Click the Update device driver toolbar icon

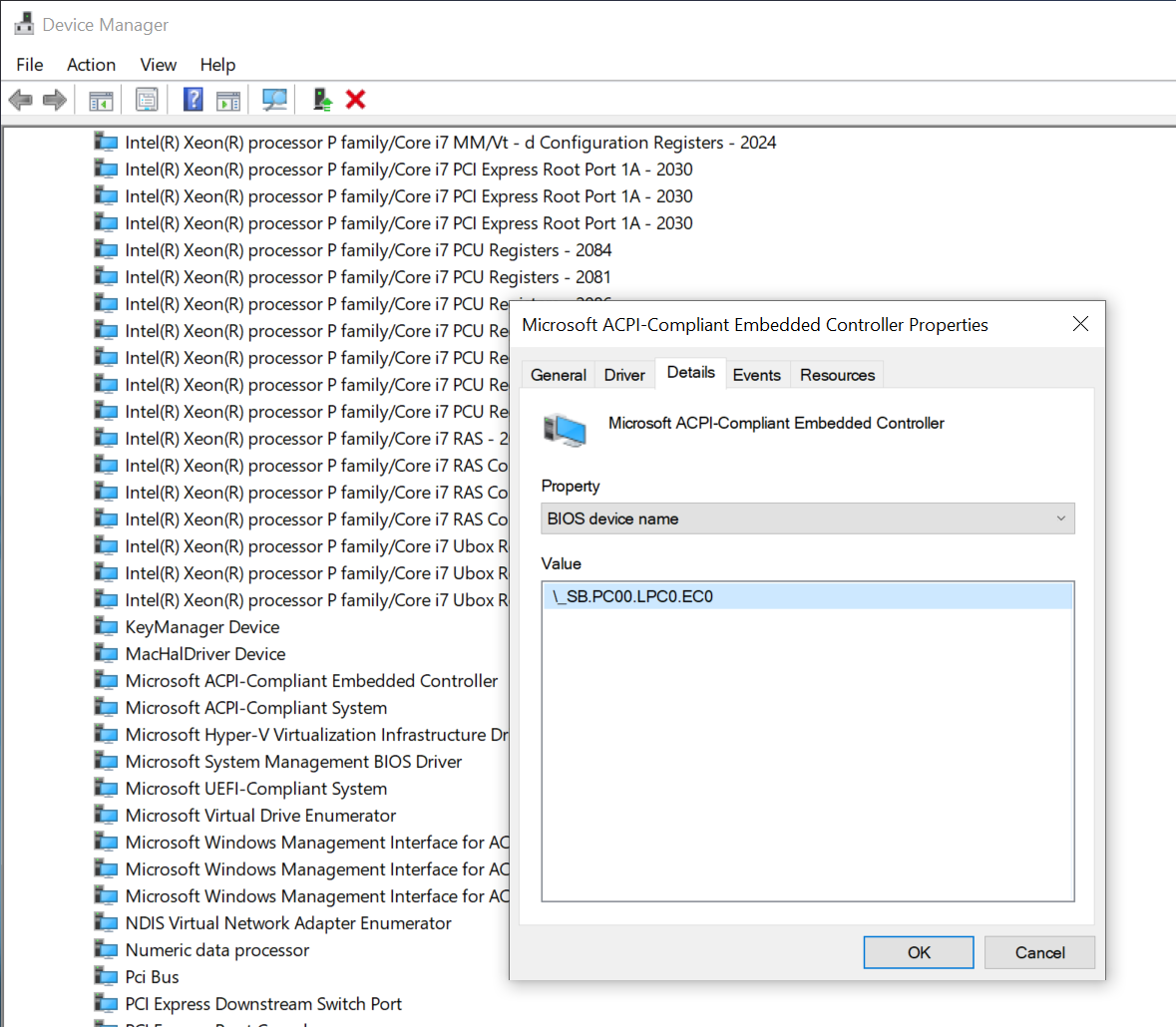[x=322, y=100]
